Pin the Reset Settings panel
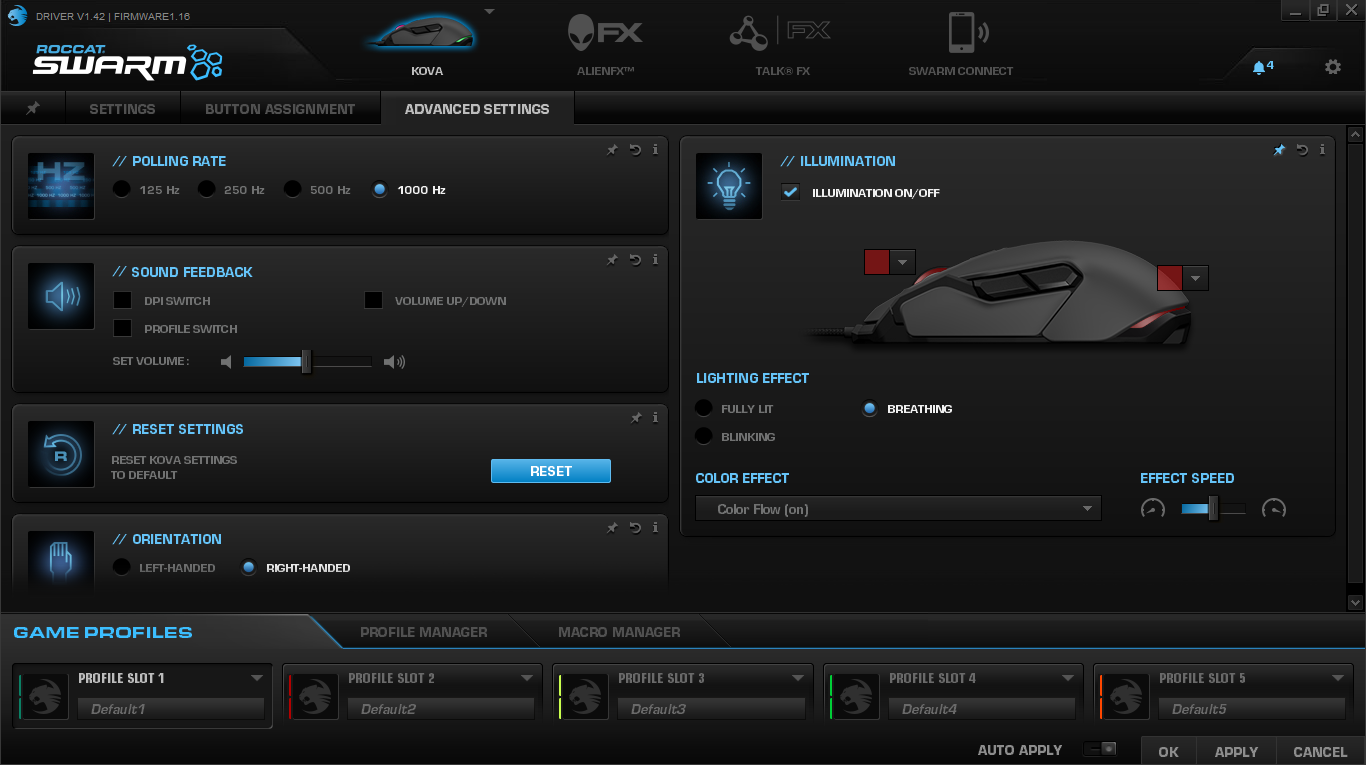This screenshot has height=765, width=1366. 635,418
